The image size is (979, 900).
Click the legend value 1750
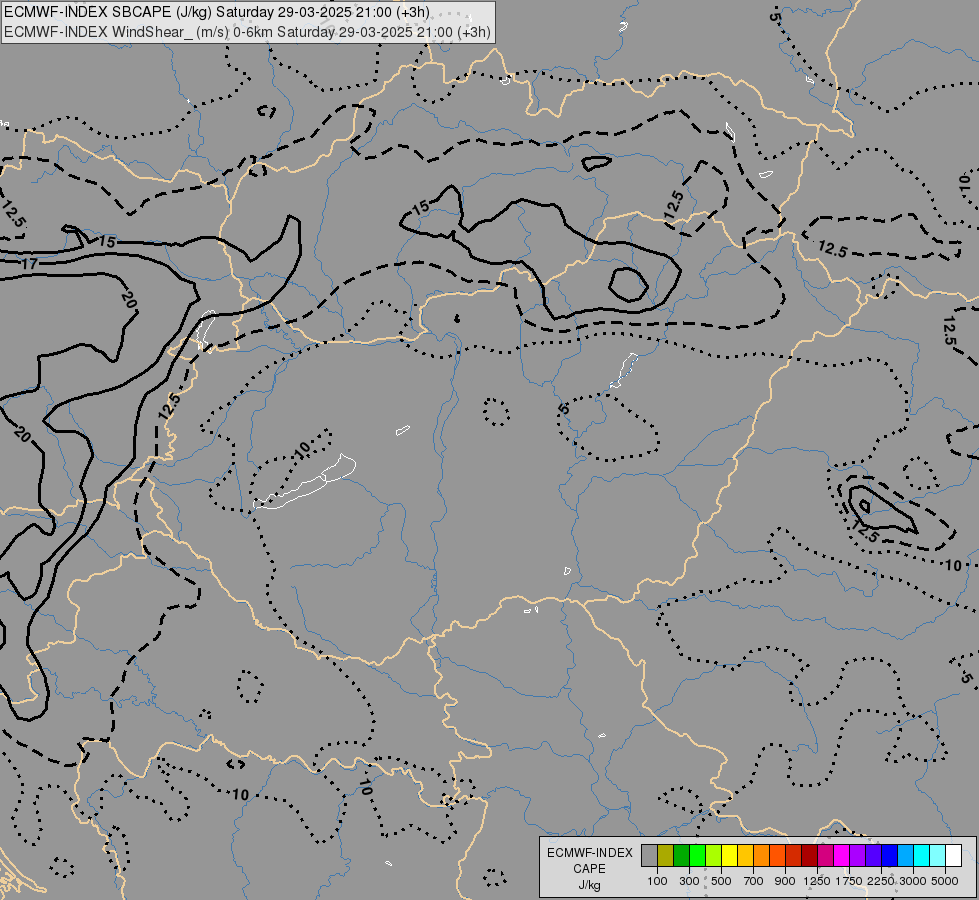click(x=849, y=881)
